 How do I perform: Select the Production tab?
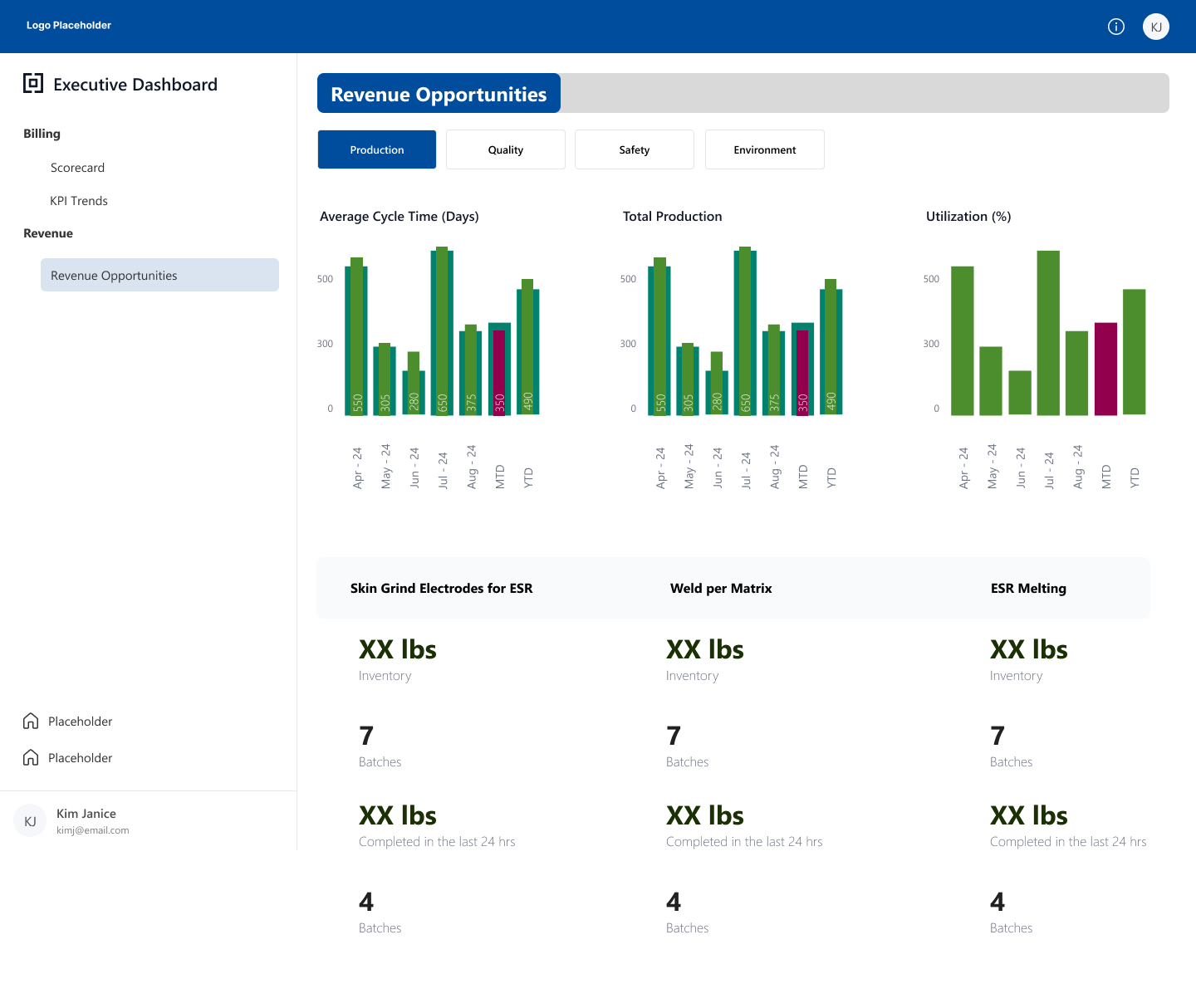coord(377,149)
